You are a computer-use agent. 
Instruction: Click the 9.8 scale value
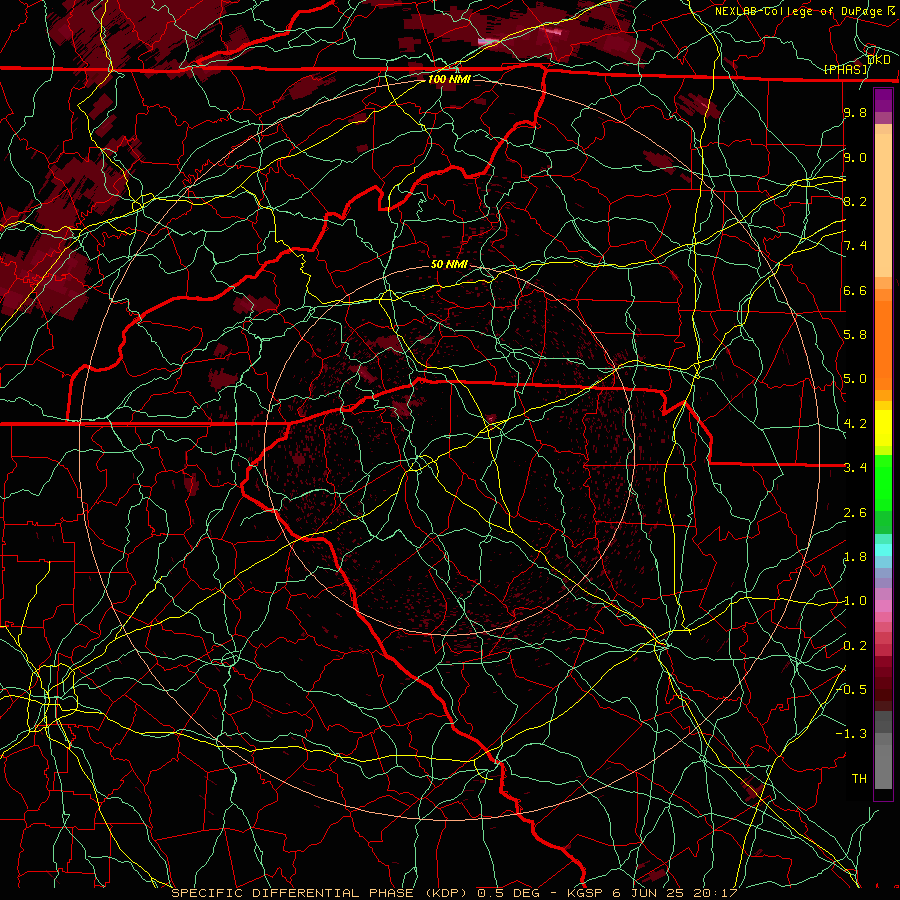[x=855, y=112]
